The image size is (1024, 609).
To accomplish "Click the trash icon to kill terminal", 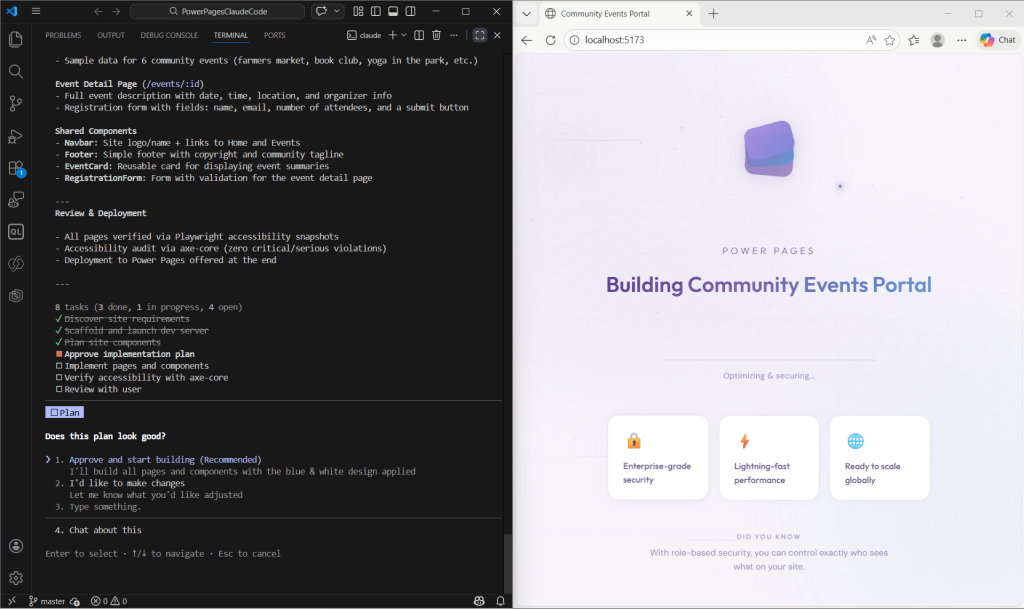I will tap(436, 35).
